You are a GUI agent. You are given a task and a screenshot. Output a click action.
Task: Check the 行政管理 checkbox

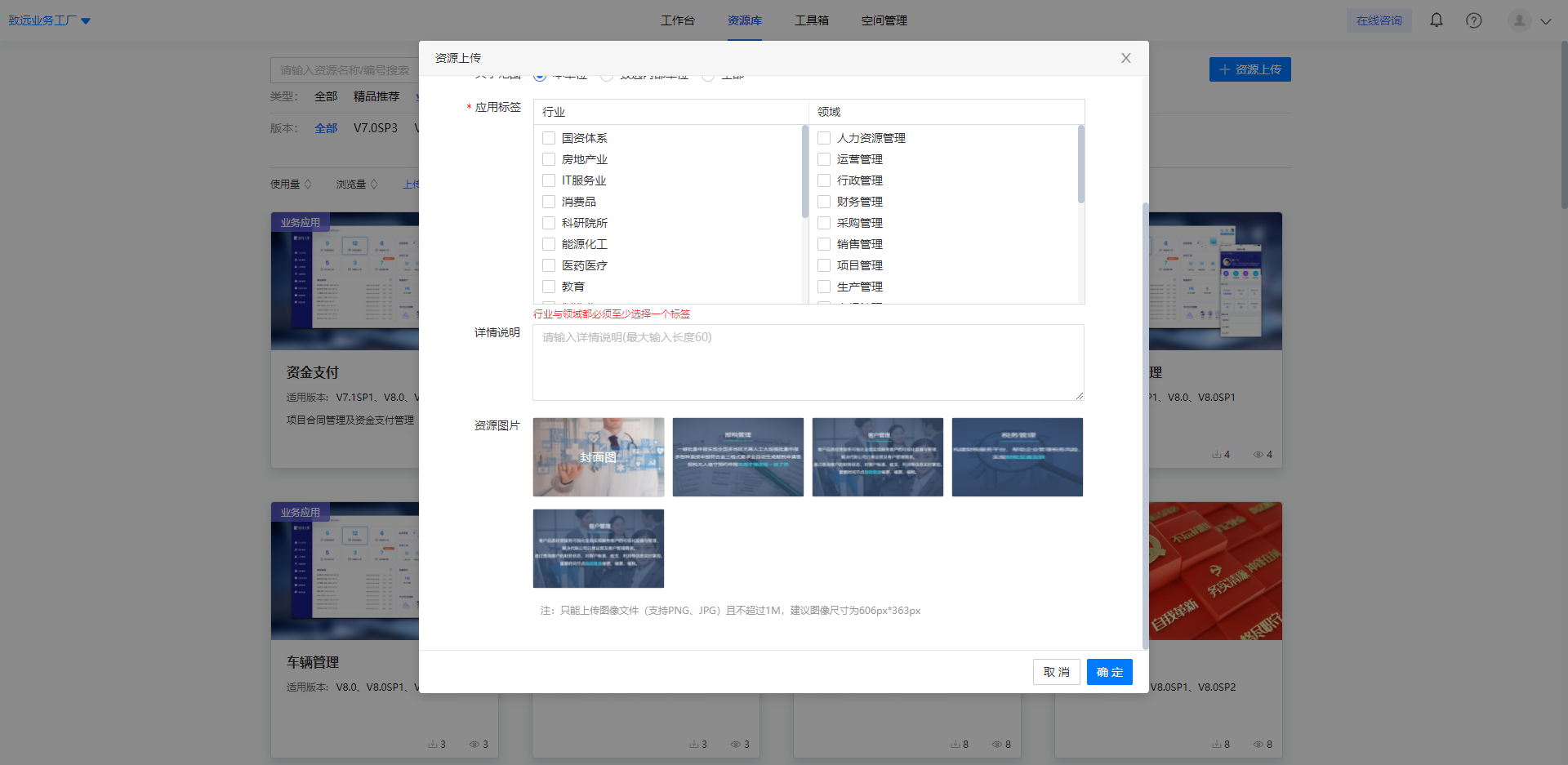tap(824, 180)
